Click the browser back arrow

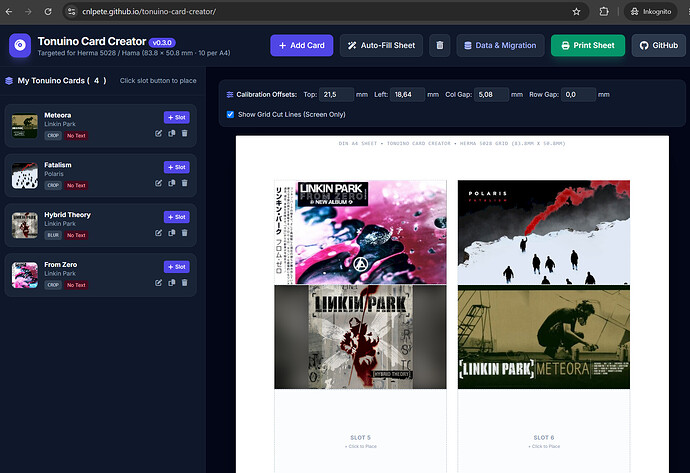pyautogui.click(x=9, y=12)
